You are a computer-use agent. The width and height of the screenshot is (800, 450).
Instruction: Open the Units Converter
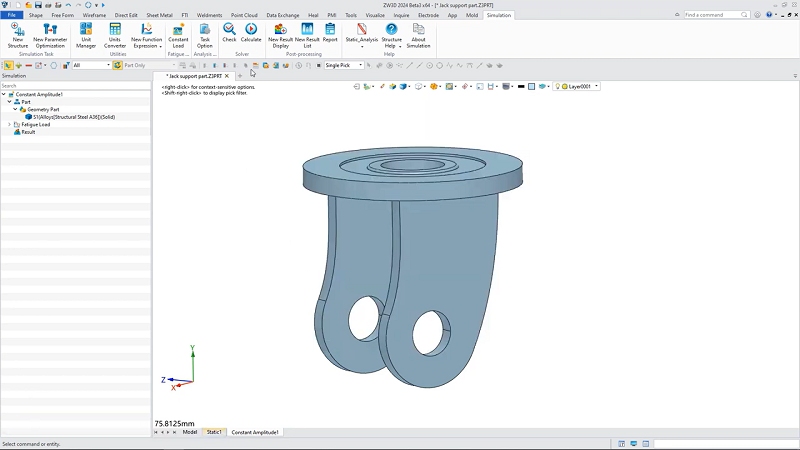(116, 30)
